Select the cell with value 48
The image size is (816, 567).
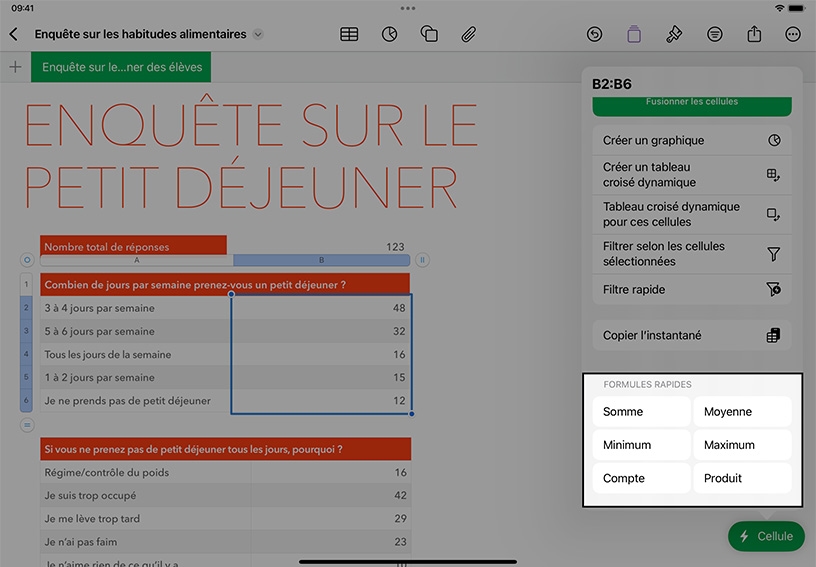321,308
